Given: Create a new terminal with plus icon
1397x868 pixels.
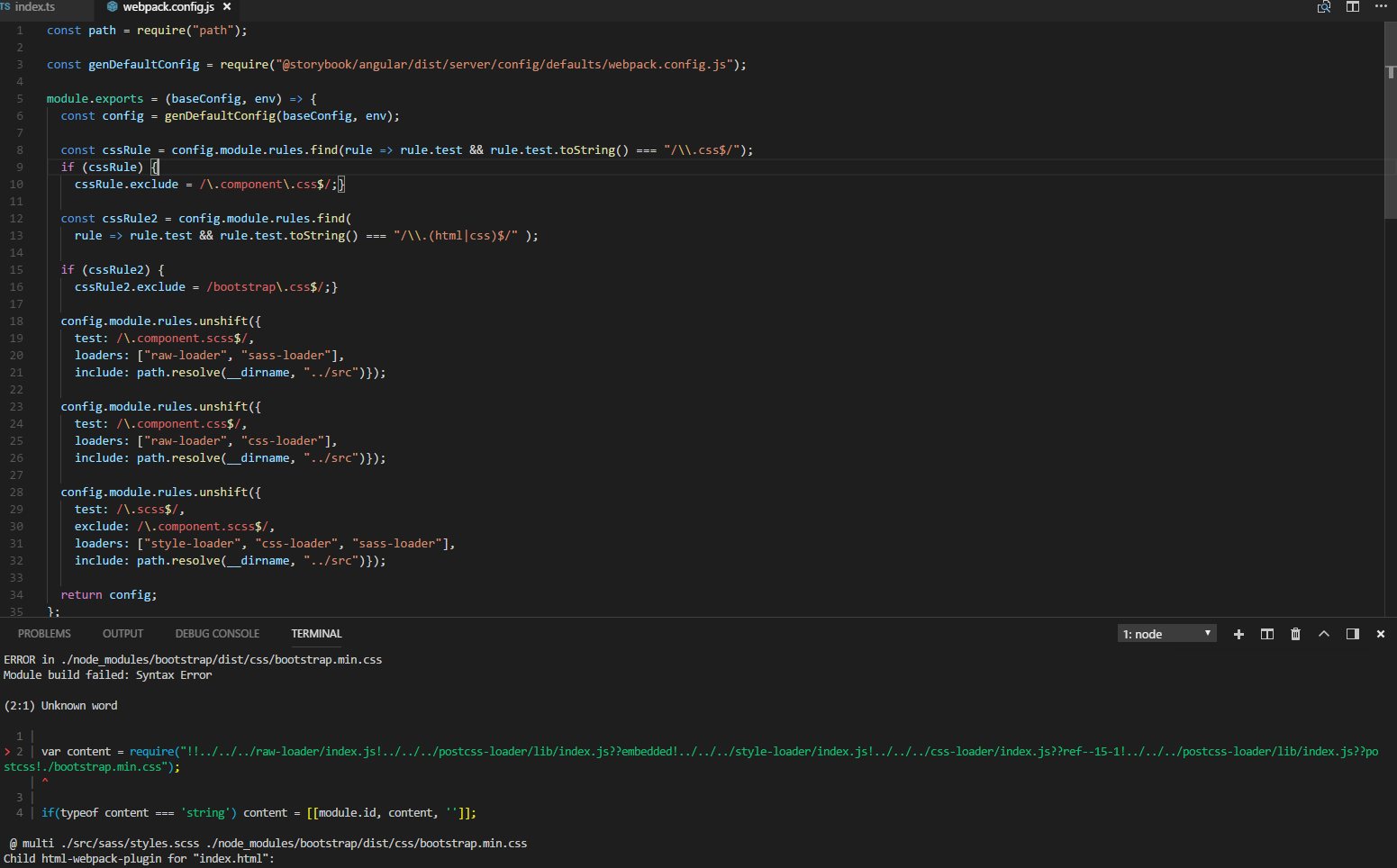Looking at the screenshot, I should coord(1238,634).
